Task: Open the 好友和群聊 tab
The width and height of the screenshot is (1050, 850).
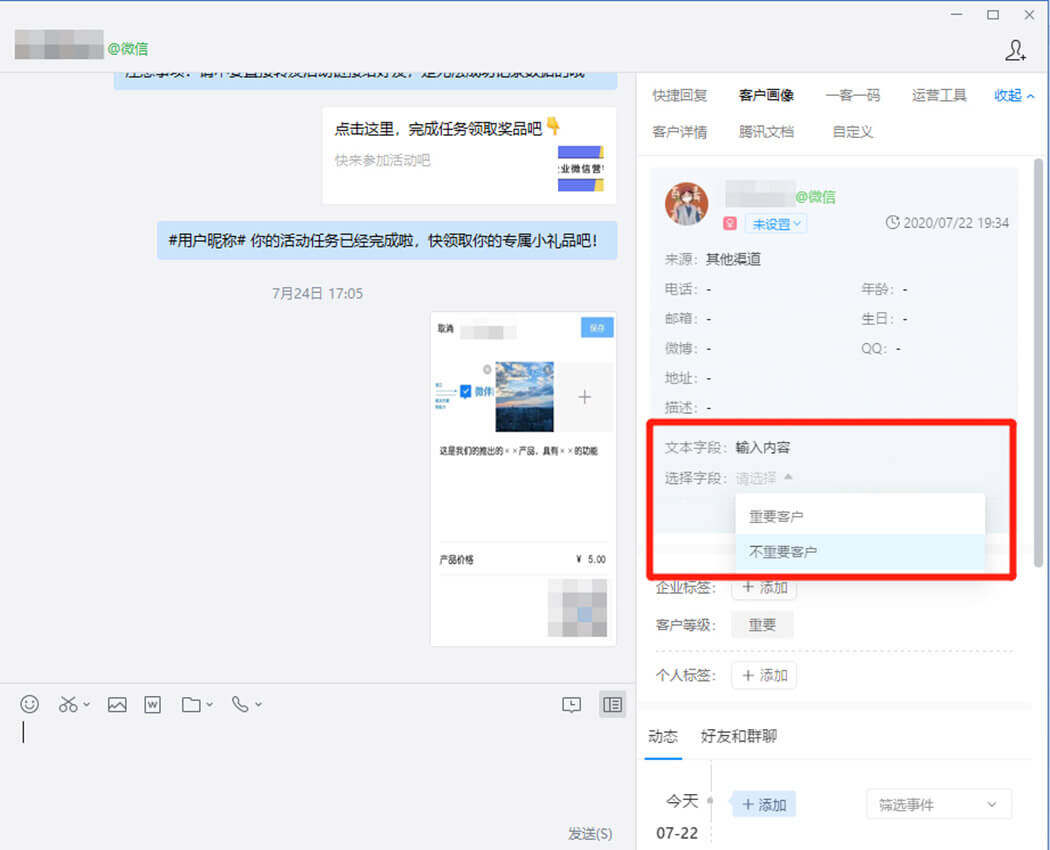Action: [x=738, y=736]
